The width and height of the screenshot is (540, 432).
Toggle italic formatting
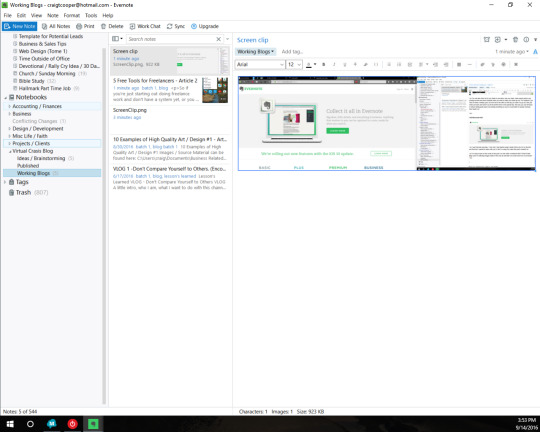pyautogui.click(x=334, y=64)
